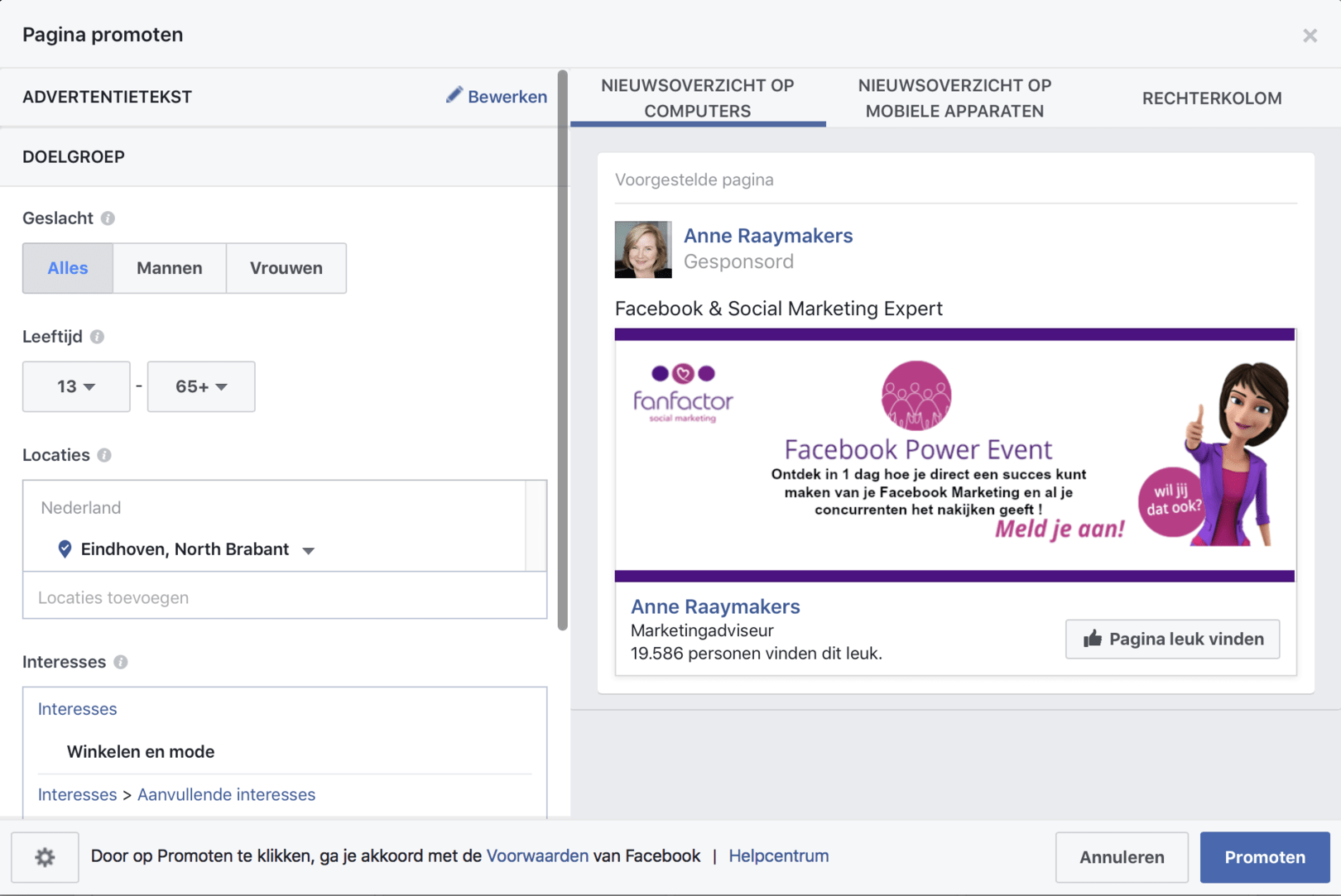
Task: Click Interesses breadcrumb before Aanvullende interesses
Action: (x=77, y=794)
